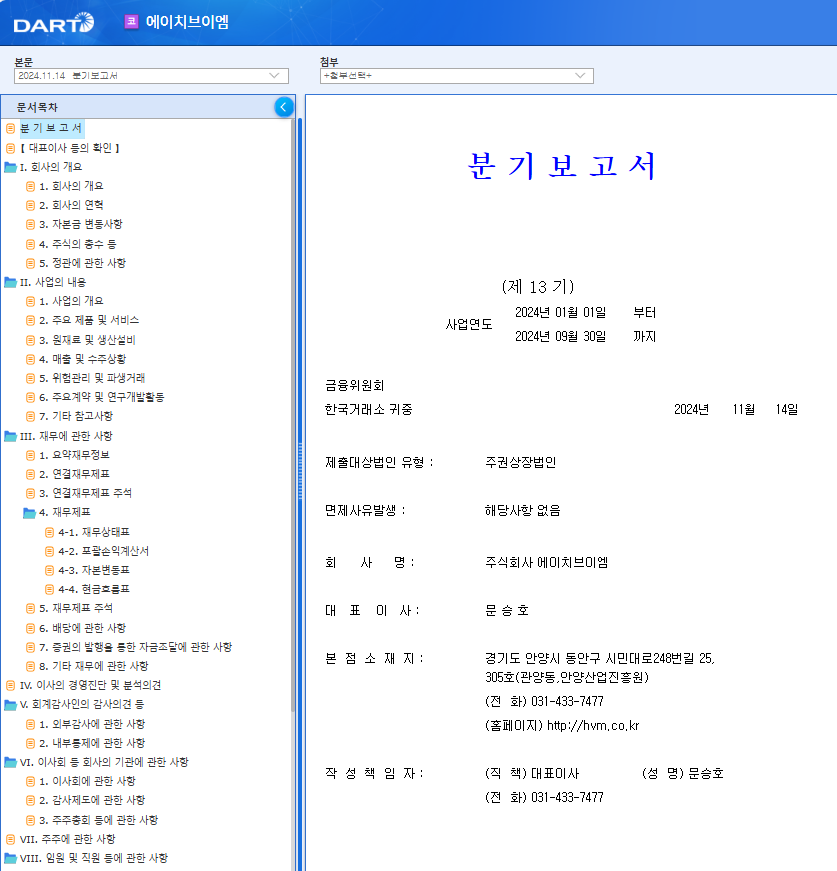The height and width of the screenshot is (871, 837).
Task: Click the 코 KOSDAQ market badge
Action: tap(132, 22)
